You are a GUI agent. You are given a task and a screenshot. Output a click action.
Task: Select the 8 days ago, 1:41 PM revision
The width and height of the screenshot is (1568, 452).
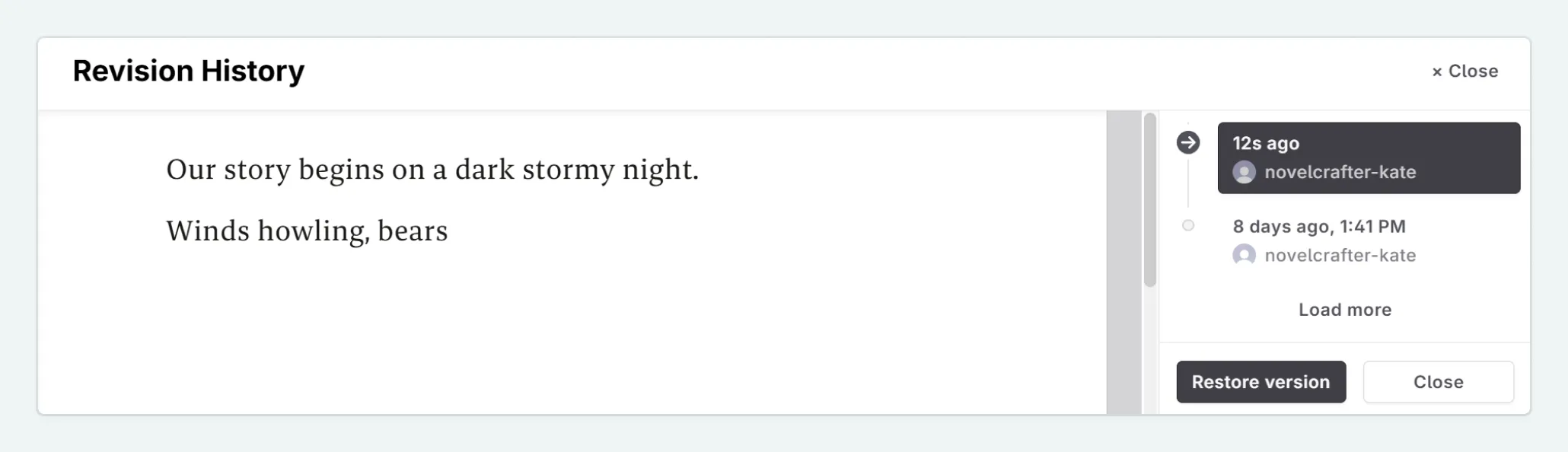click(x=1319, y=226)
